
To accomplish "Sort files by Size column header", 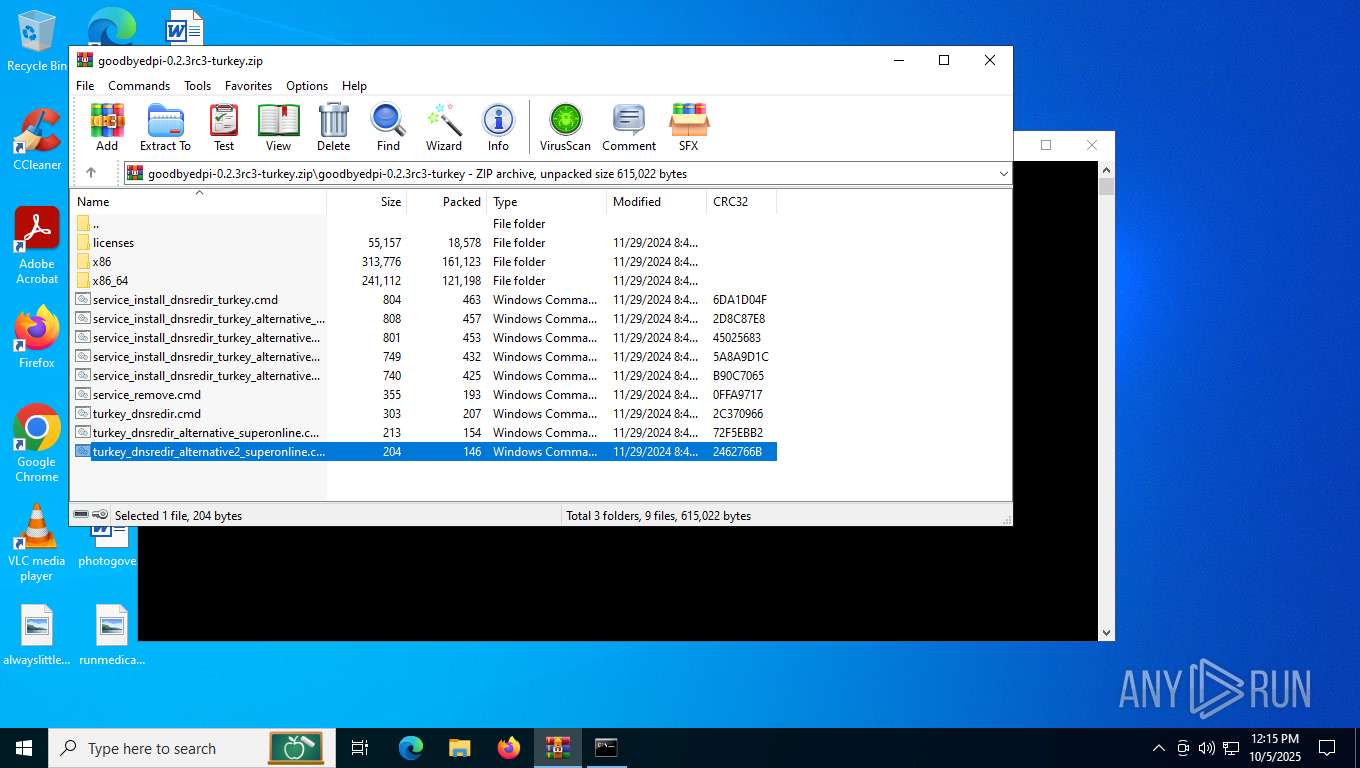I will [390, 202].
